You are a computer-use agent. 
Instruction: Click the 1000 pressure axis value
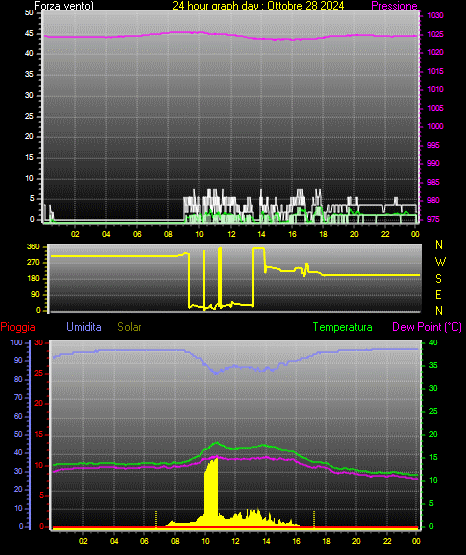[435, 126]
